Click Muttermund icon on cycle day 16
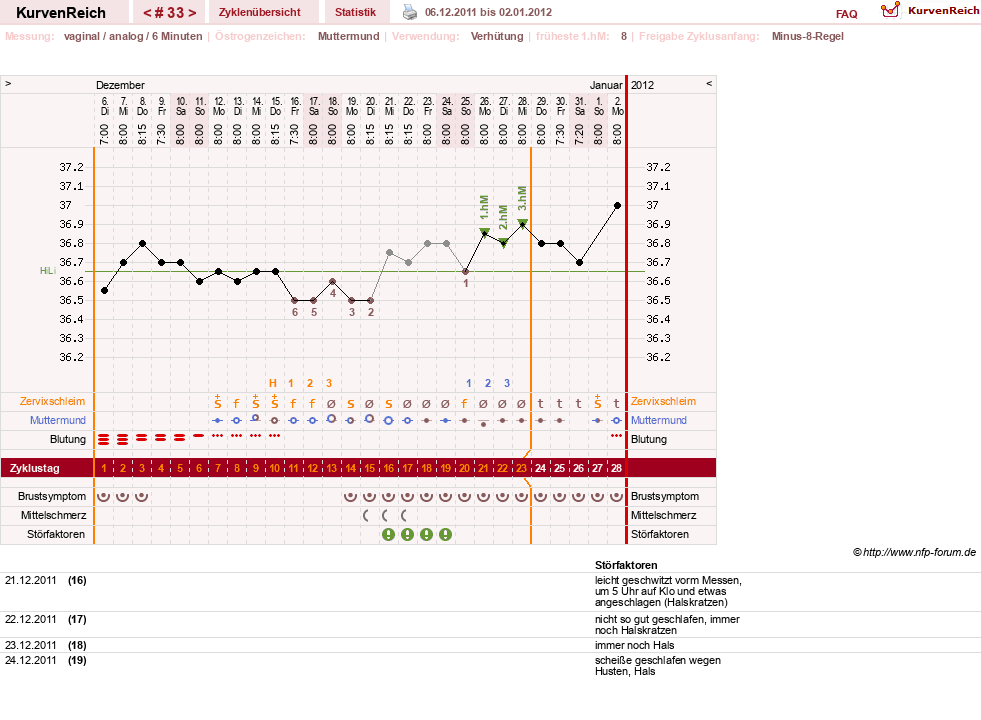 click(389, 421)
